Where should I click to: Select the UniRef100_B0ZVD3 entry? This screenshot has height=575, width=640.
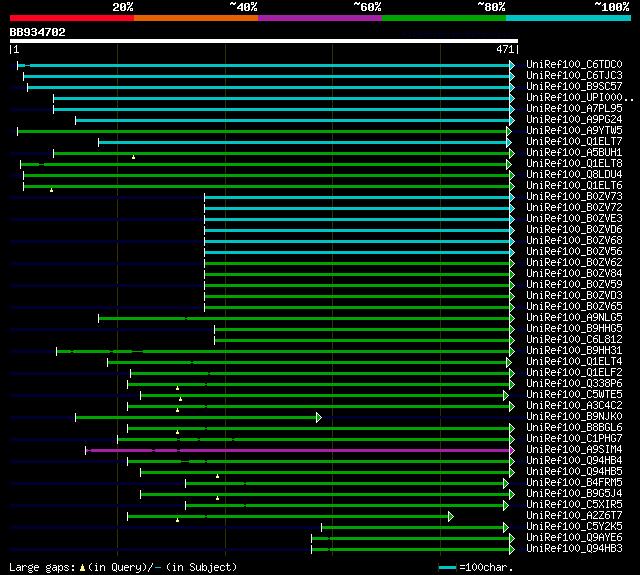(574, 296)
